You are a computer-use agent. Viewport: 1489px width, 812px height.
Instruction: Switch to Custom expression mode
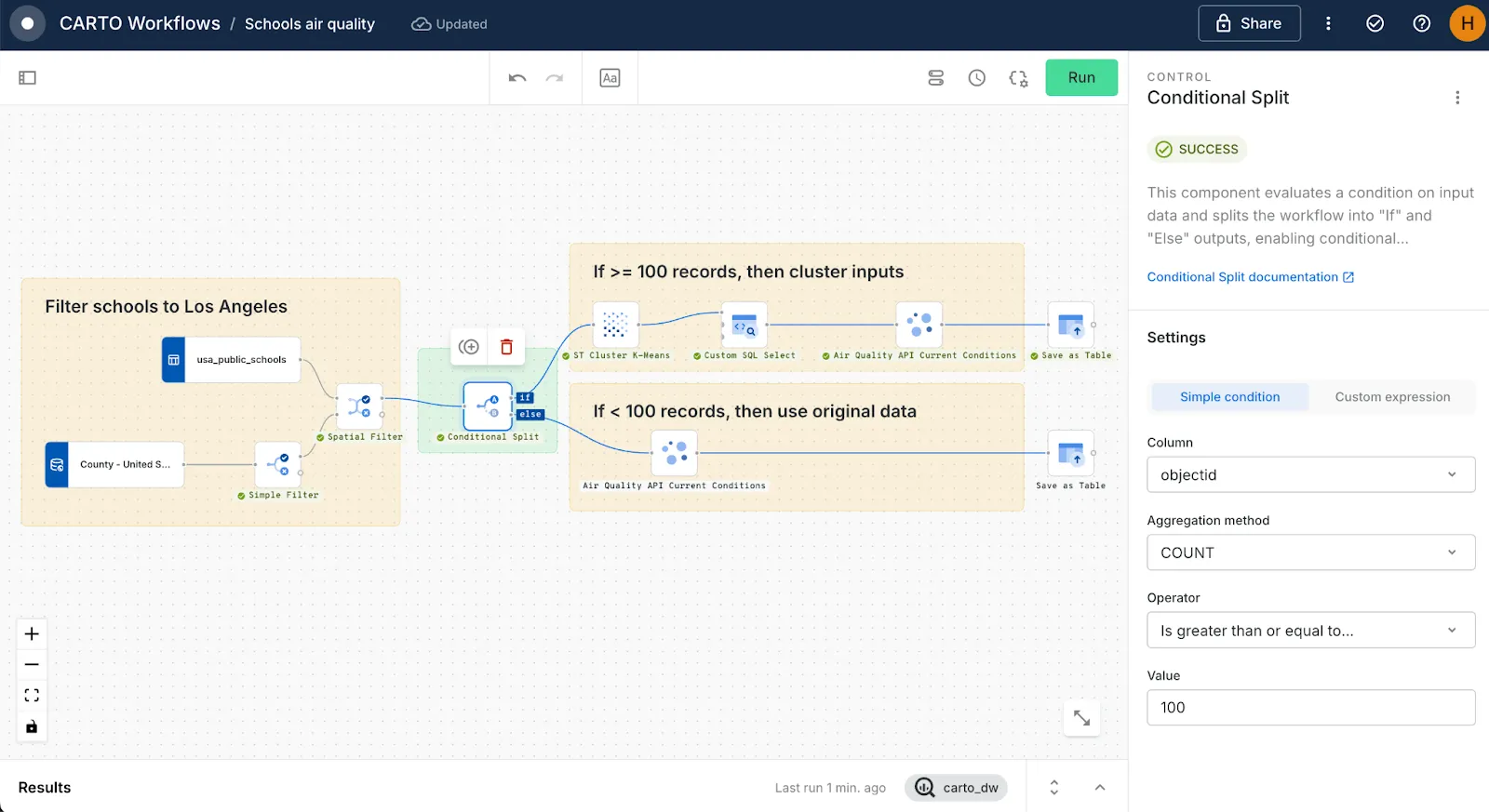click(1392, 397)
